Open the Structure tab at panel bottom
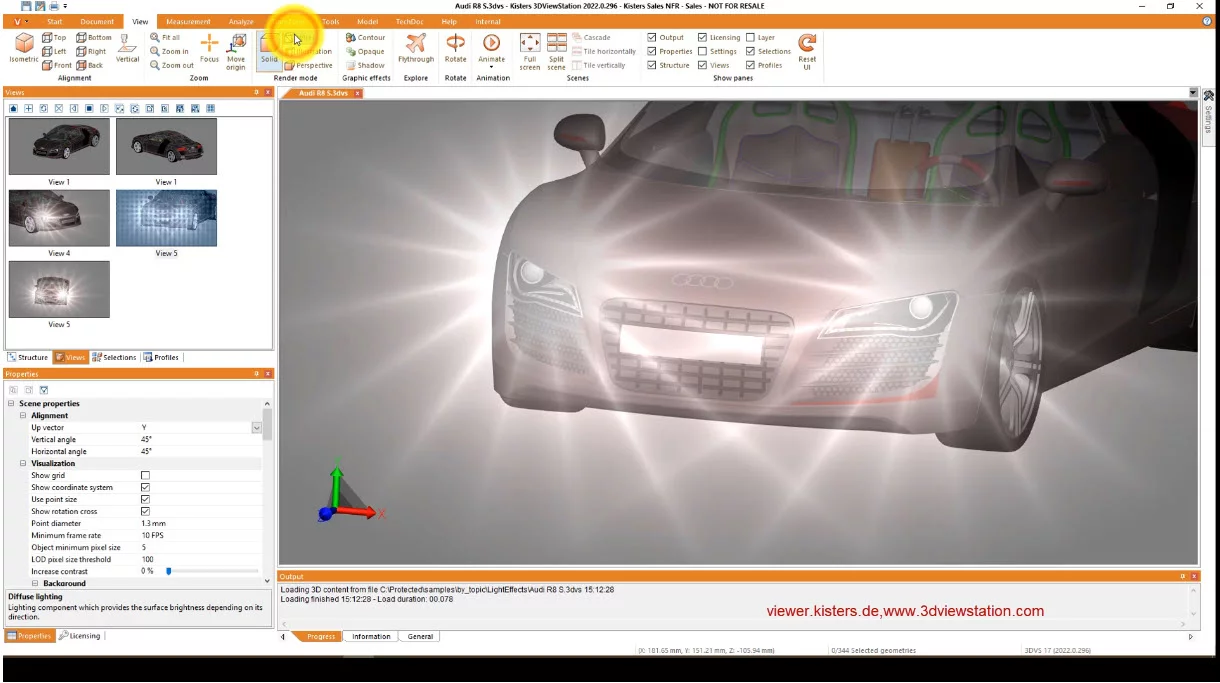1220x683 pixels. pos(27,357)
